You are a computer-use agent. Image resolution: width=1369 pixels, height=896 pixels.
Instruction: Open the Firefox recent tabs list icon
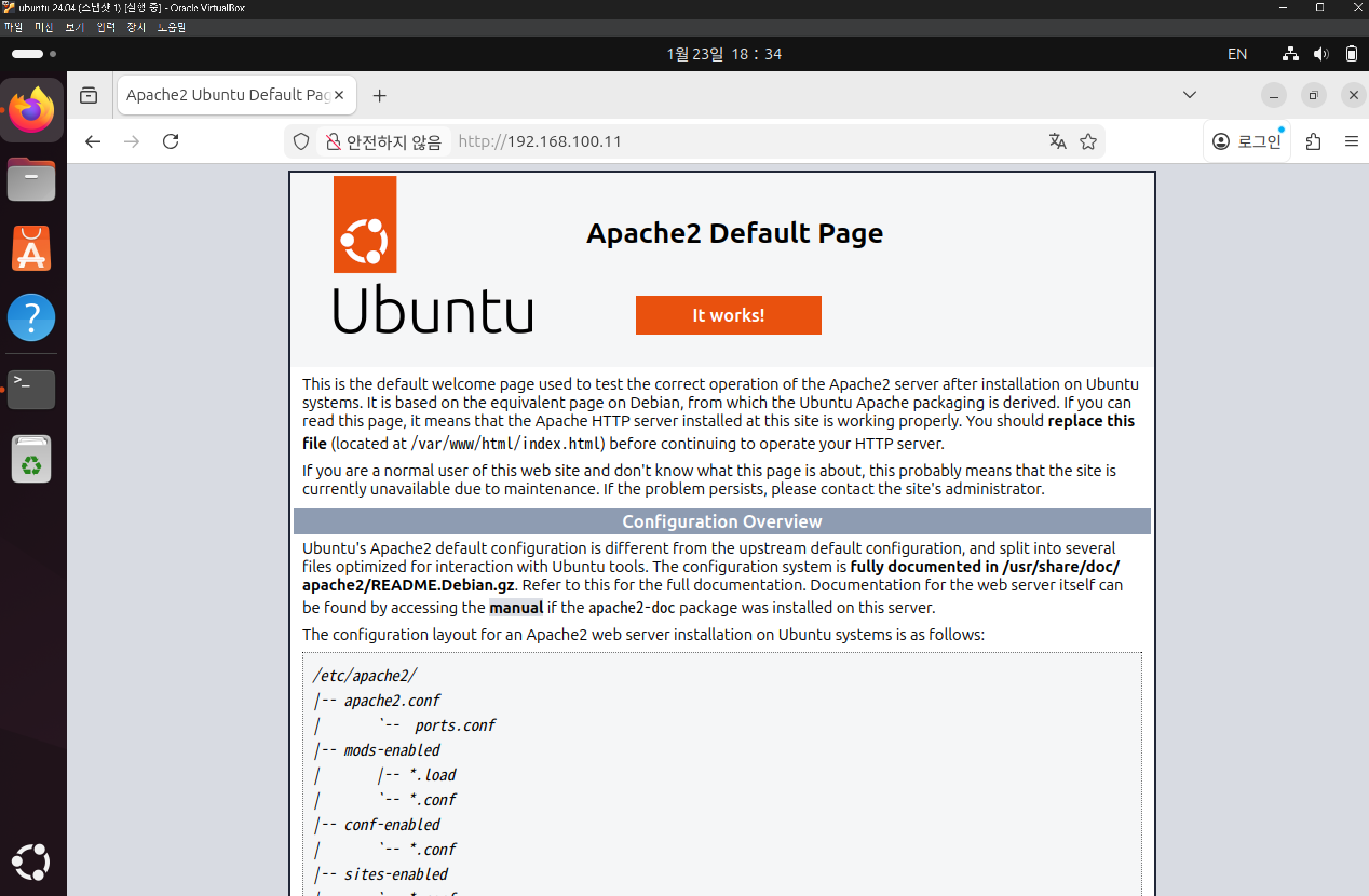point(89,95)
